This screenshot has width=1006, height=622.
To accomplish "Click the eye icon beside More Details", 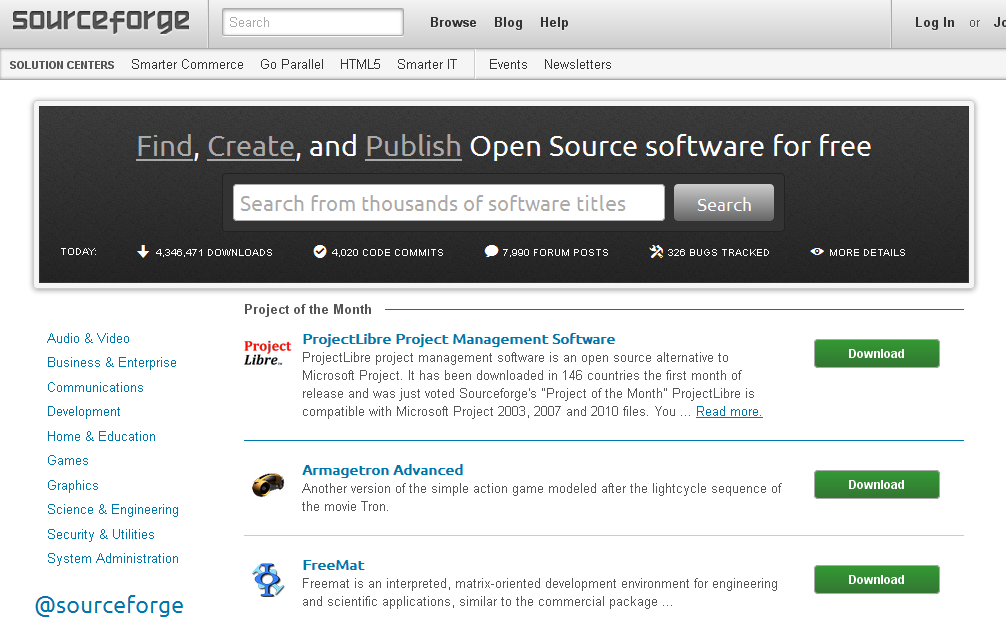I will point(817,252).
